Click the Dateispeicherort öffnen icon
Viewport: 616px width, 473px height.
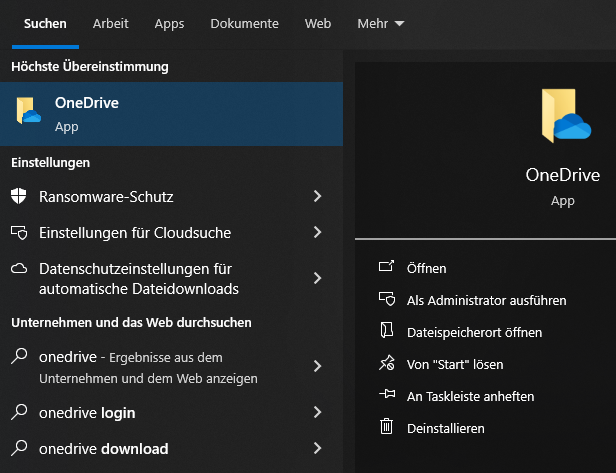pos(387,330)
